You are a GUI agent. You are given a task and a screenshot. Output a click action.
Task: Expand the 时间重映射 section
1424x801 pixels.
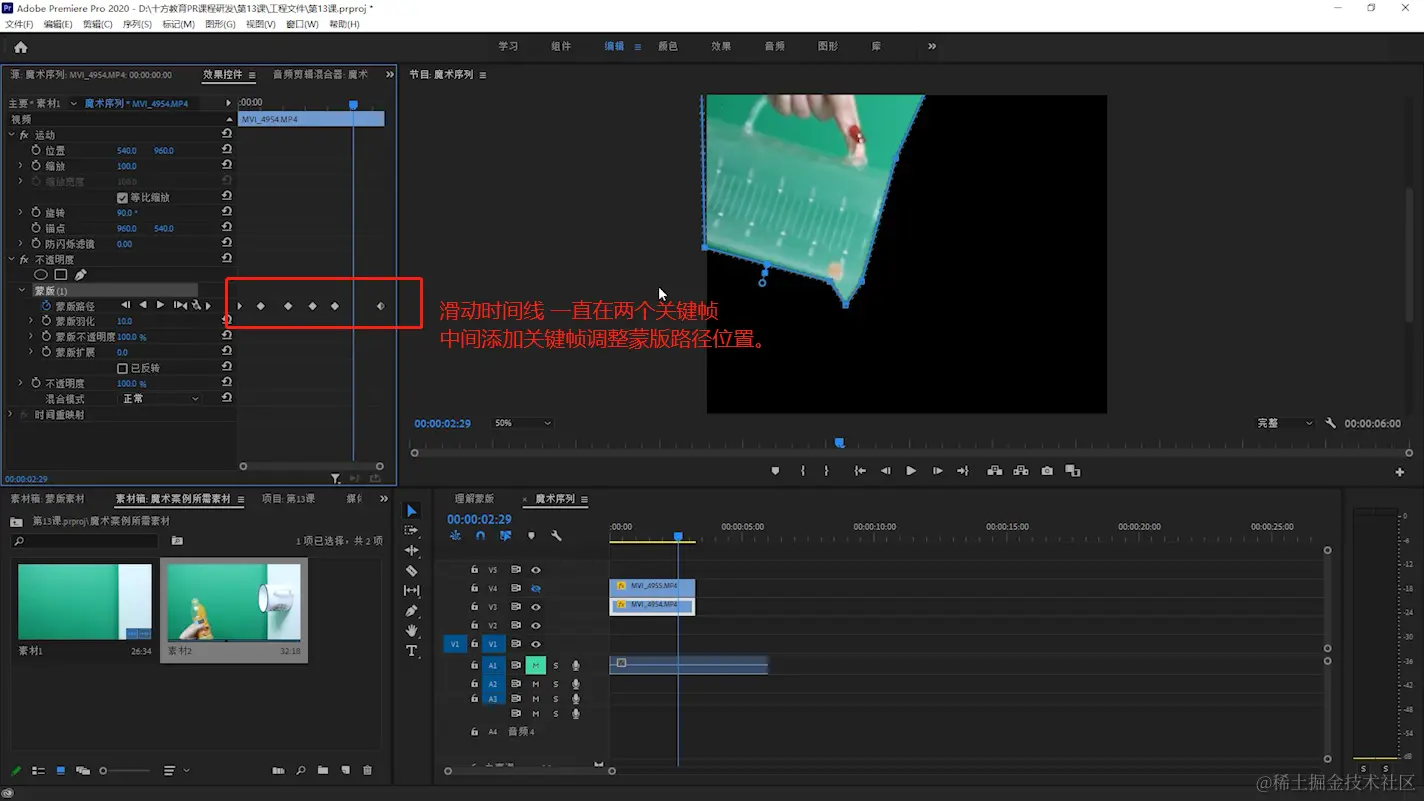coord(11,414)
